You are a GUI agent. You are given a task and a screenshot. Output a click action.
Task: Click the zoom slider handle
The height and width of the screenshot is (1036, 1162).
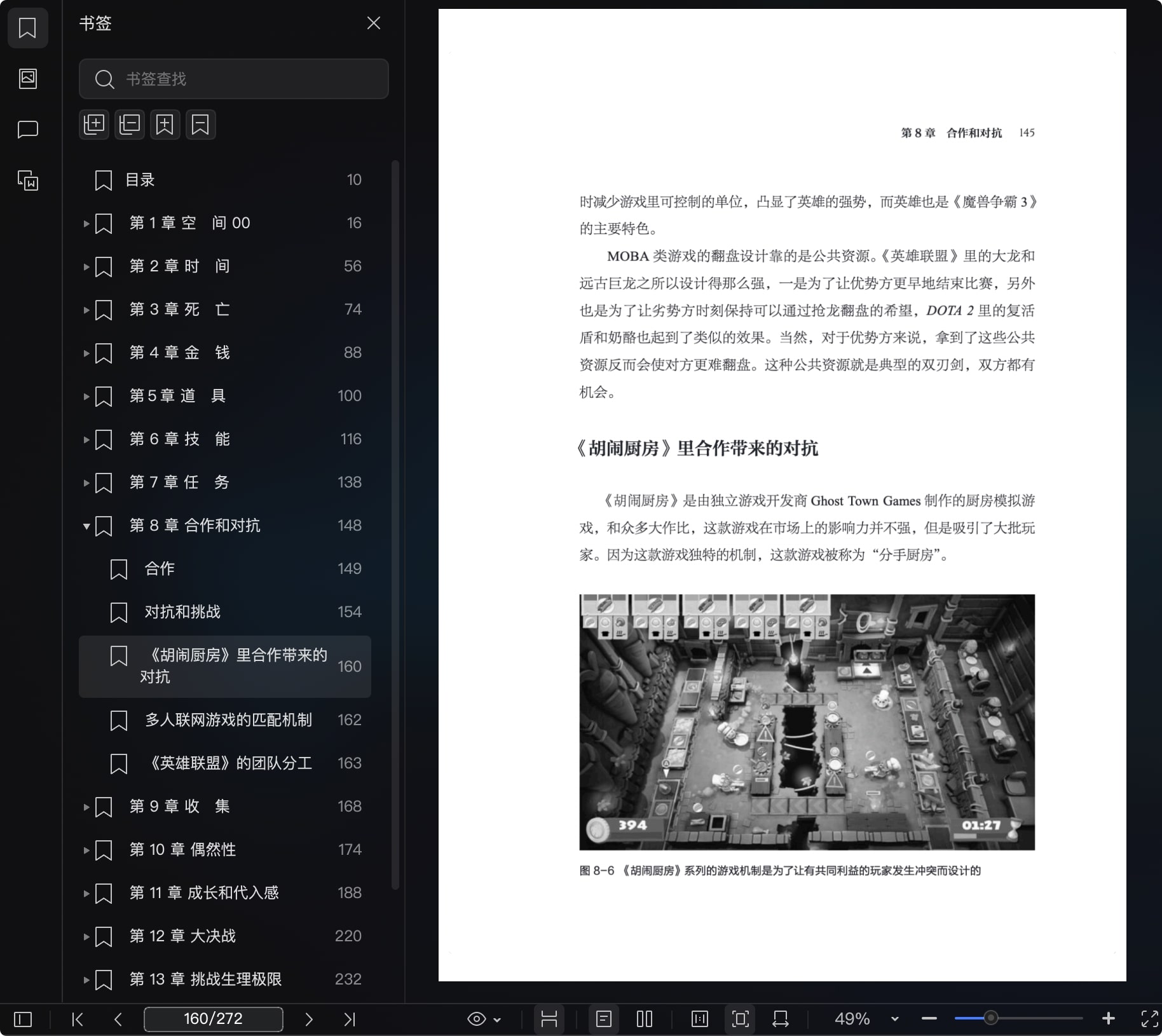(x=990, y=1019)
